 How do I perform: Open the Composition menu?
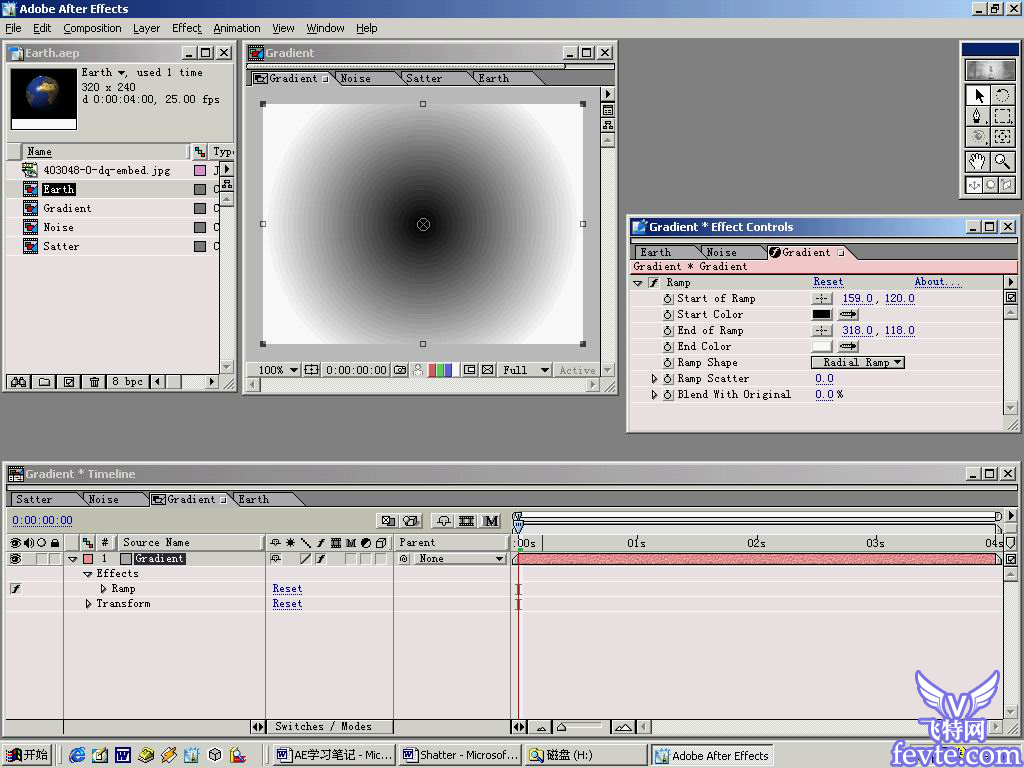(x=92, y=28)
